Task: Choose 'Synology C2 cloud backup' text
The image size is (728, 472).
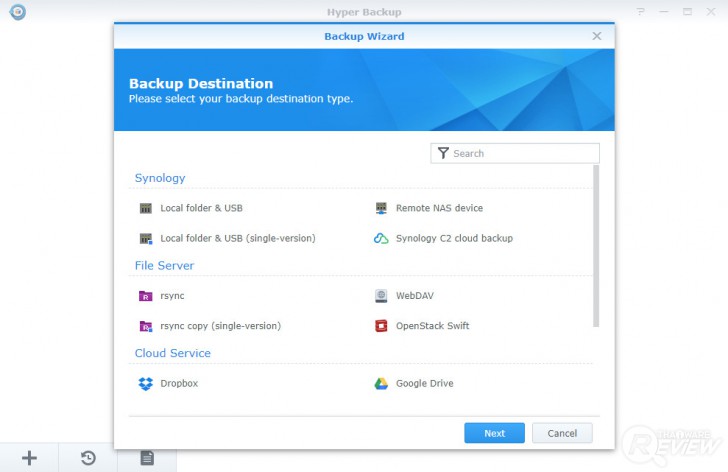Action: [454, 238]
